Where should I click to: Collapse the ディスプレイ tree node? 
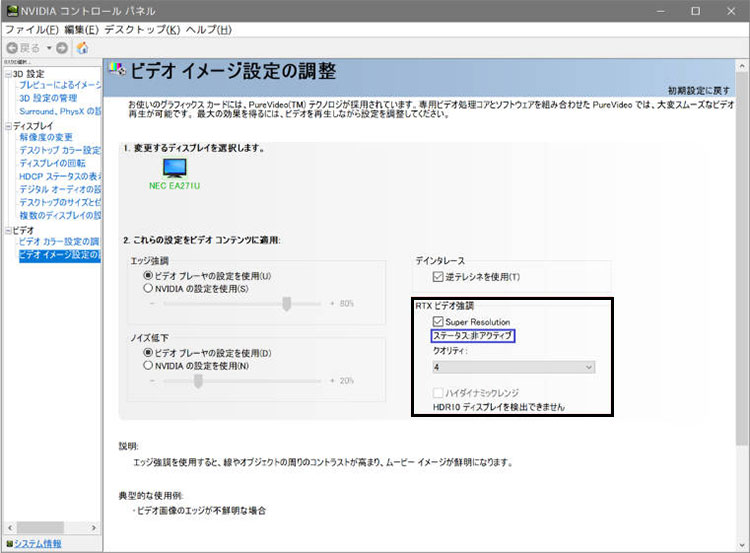8,126
